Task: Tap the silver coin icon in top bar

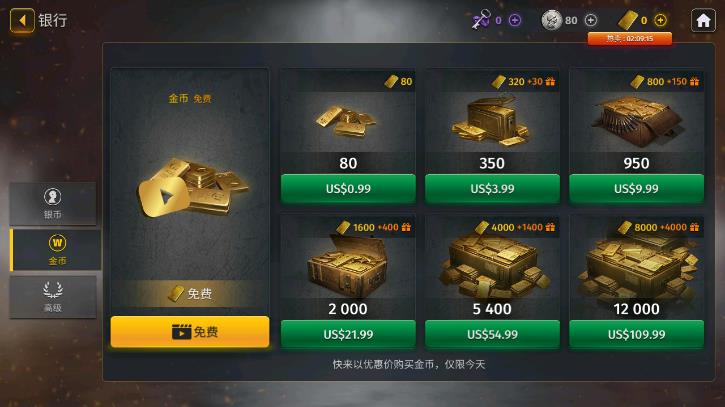Action: 551,20
